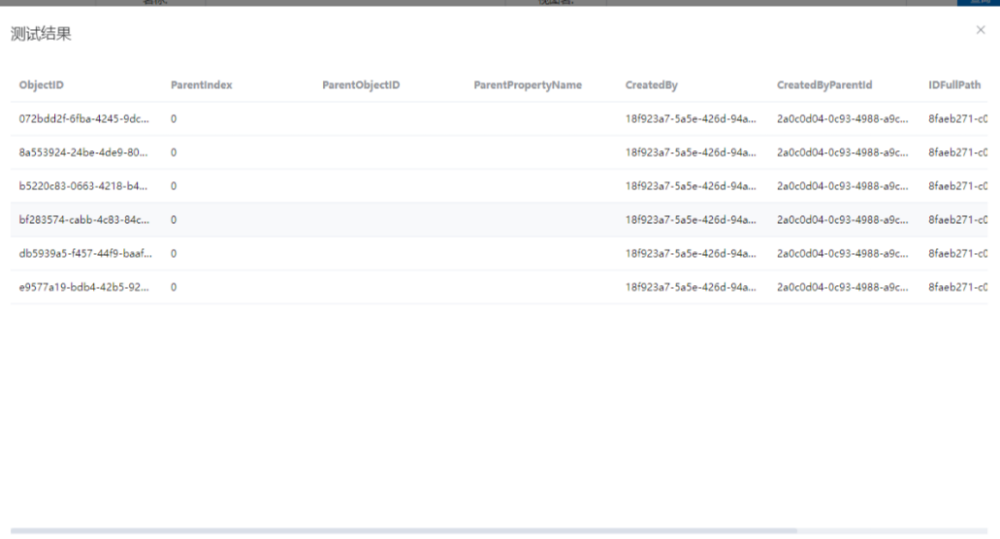Image resolution: width=1000 pixels, height=539 pixels.
Task: Click the CreatedByParentId column header
Action: (x=825, y=85)
